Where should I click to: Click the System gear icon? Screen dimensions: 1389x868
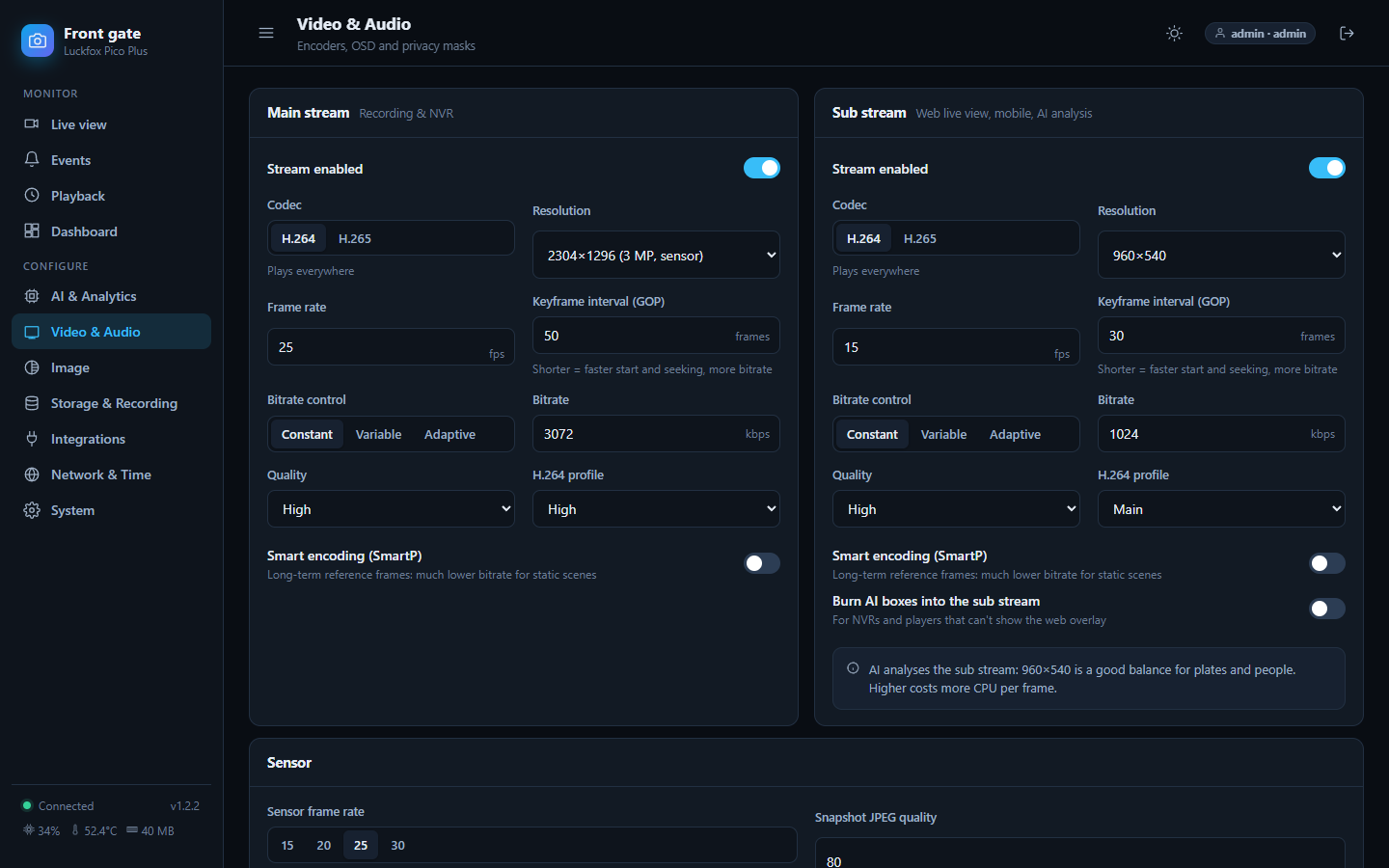[32, 510]
